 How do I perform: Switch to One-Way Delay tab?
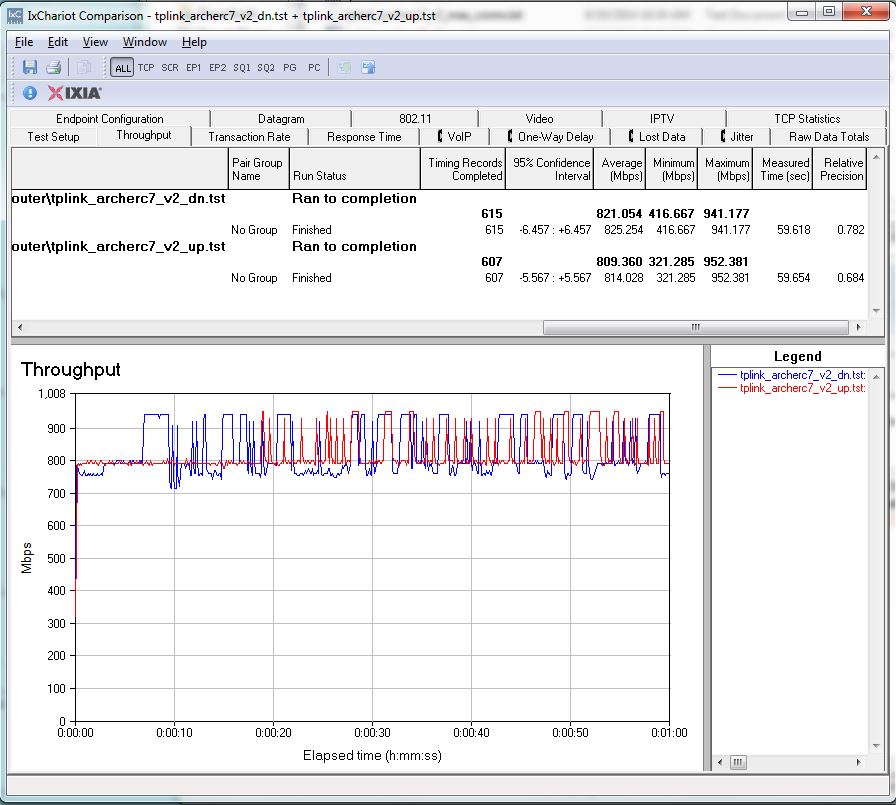(x=550, y=137)
